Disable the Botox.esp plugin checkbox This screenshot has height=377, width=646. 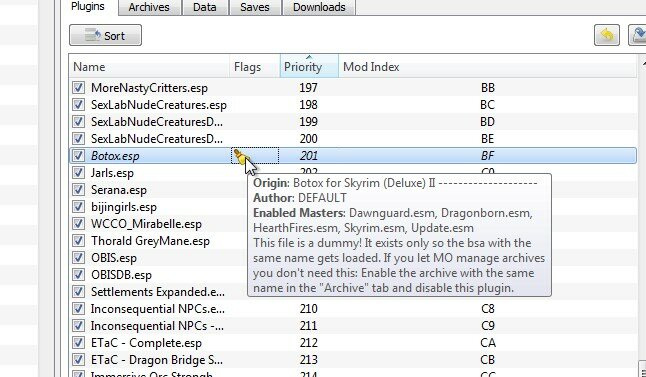(x=78, y=156)
